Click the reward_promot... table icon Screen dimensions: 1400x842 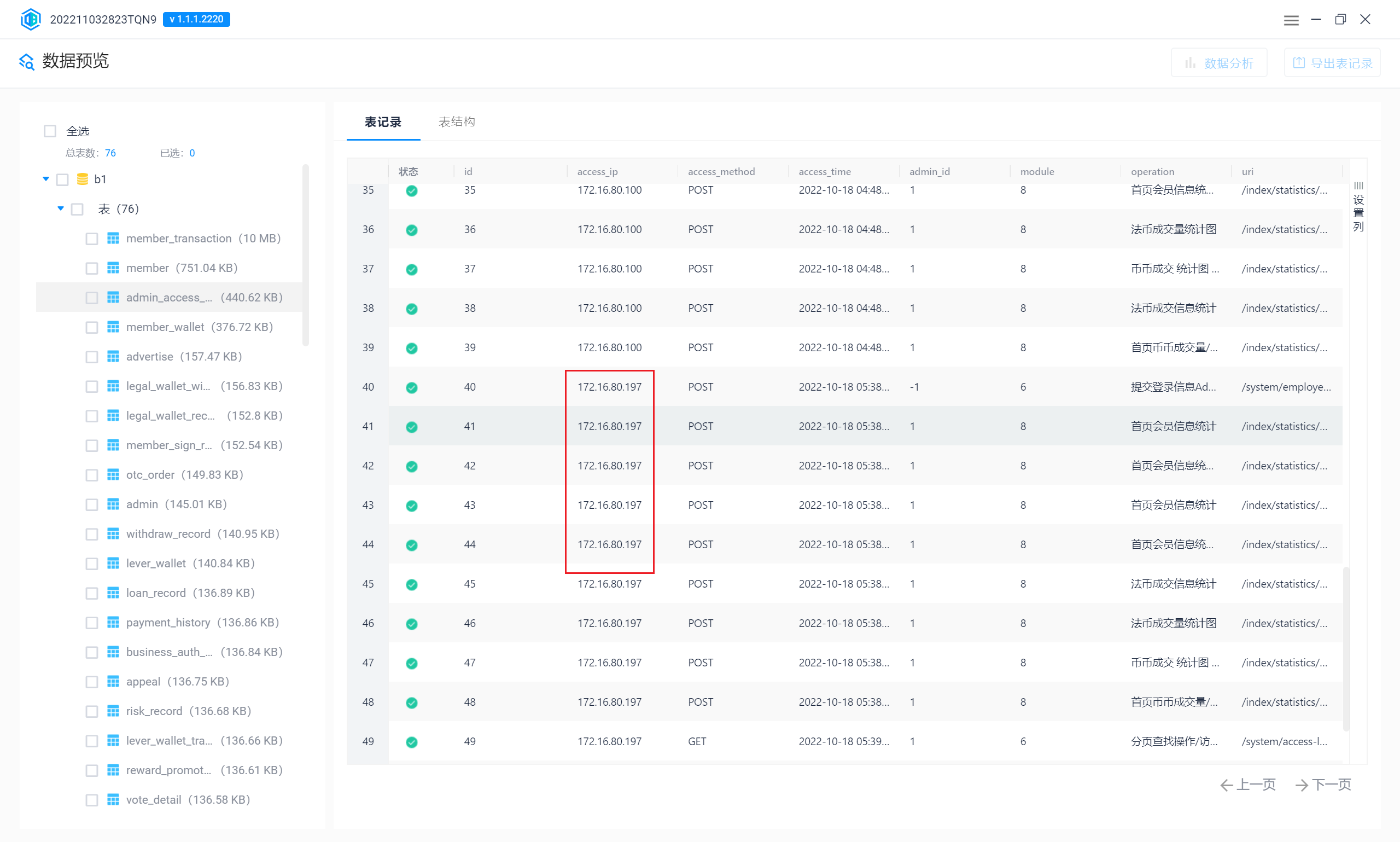click(x=113, y=769)
